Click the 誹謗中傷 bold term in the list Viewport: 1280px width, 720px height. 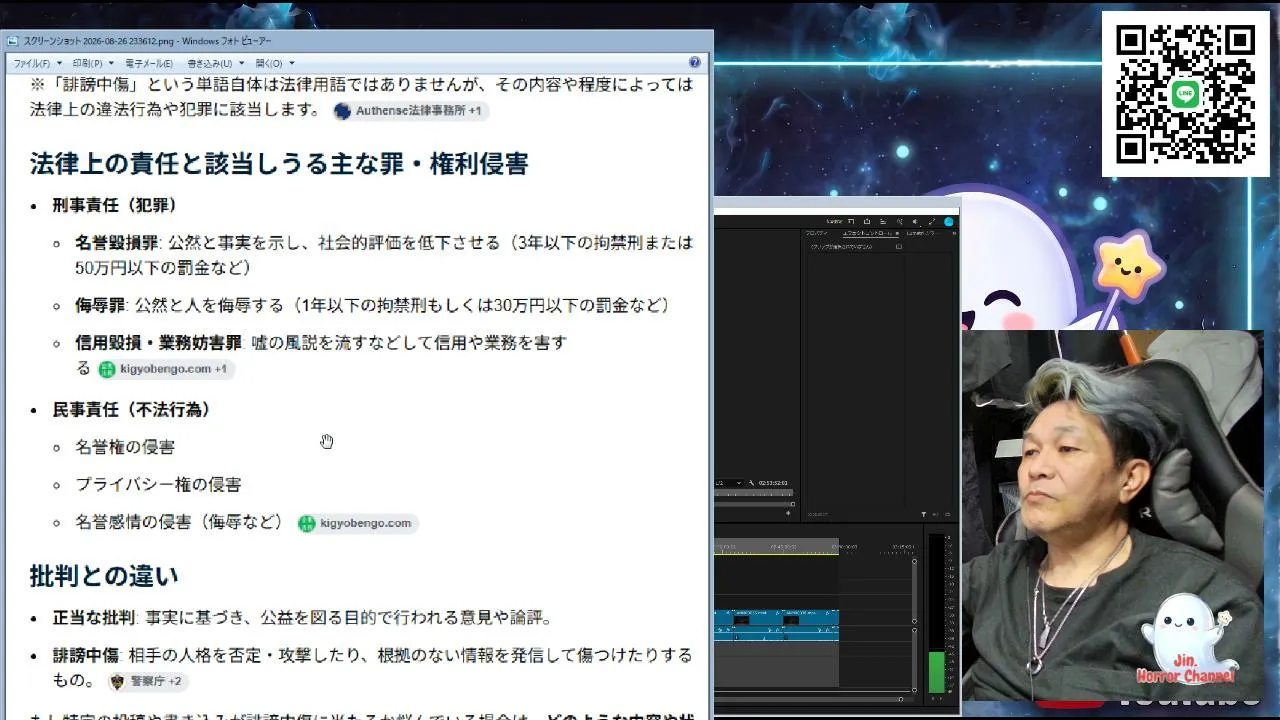coord(86,656)
